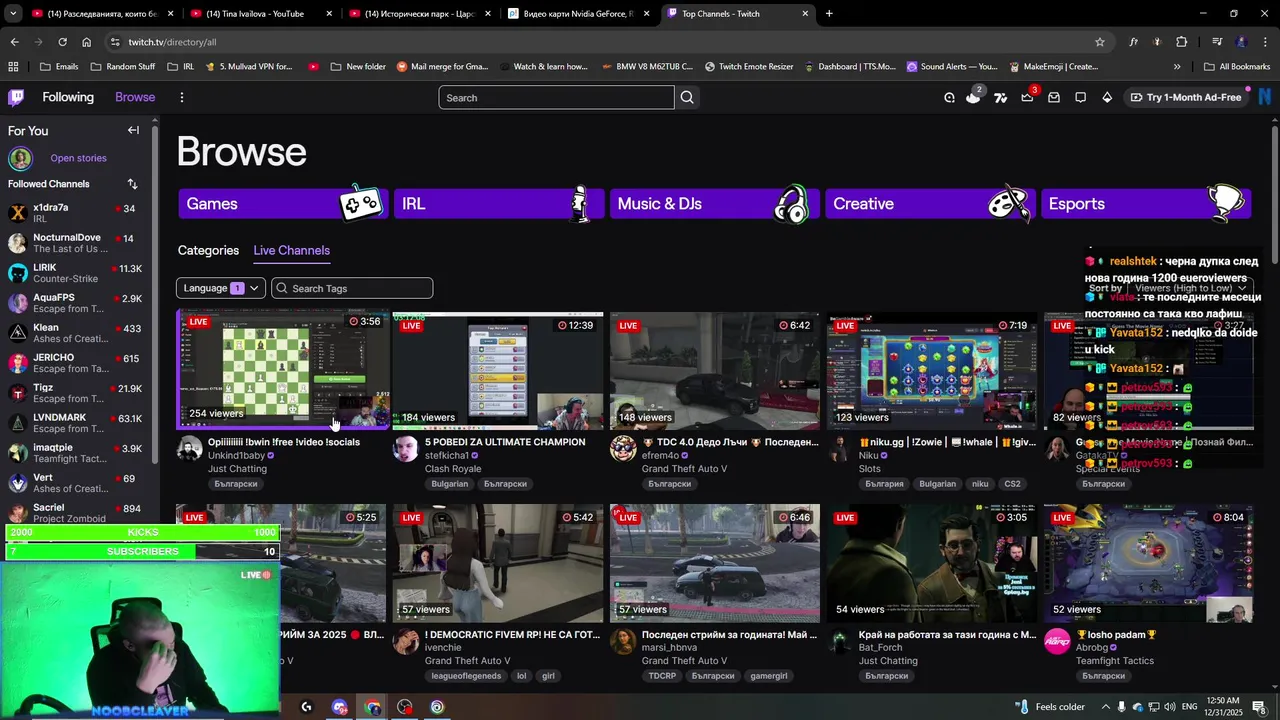This screenshot has width=1280, height=720.
Task: Open the Hype Chat whale icon with badge 2
Action: (973, 97)
